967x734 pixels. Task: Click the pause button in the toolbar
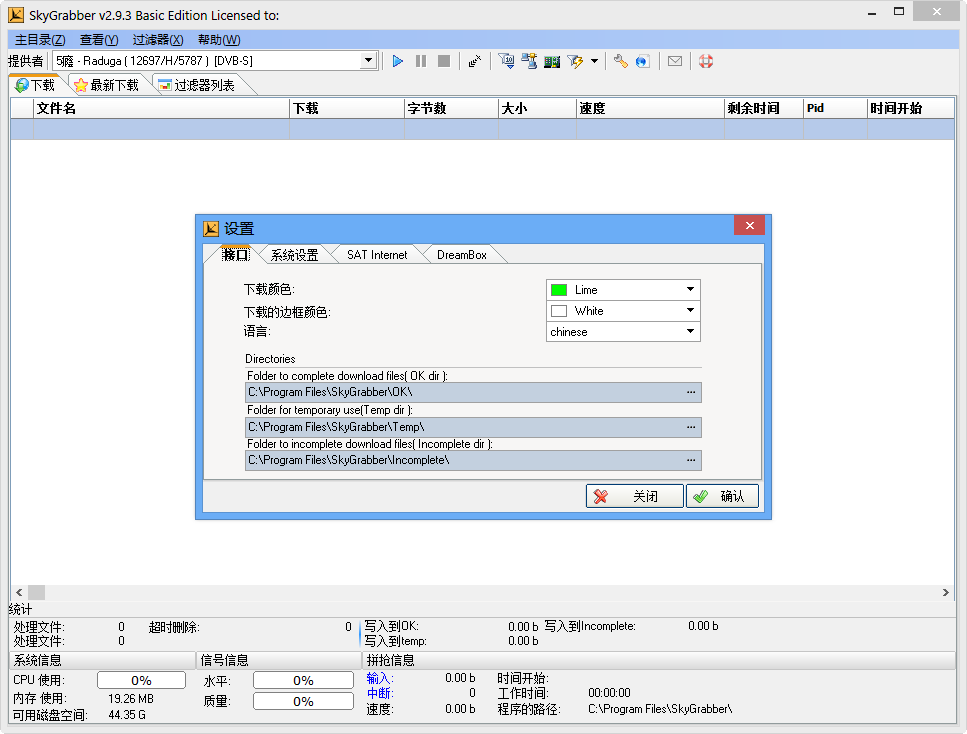pos(421,61)
